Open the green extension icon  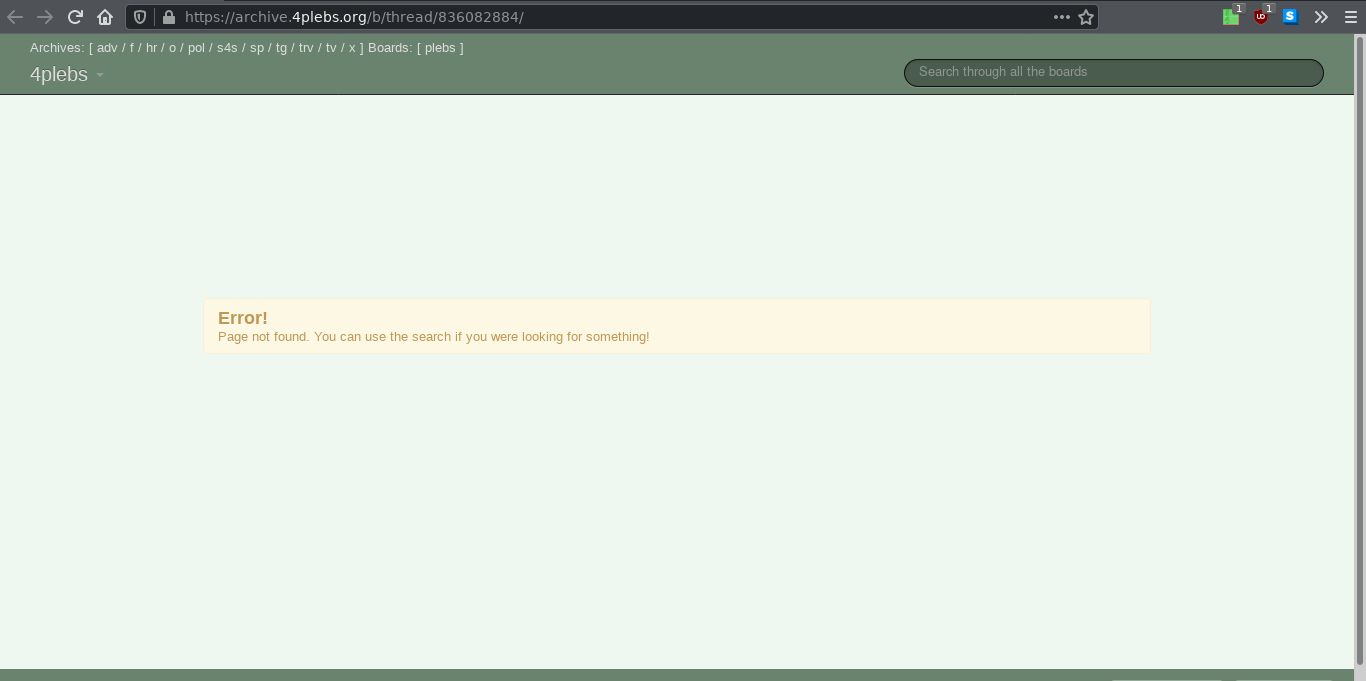1231,17
